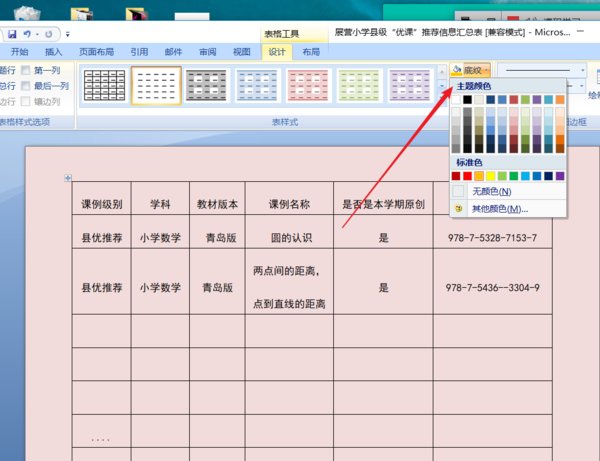600x461 pixels.
Task: Click the shading paint bucket icon
Action: [x=457, y=70]
